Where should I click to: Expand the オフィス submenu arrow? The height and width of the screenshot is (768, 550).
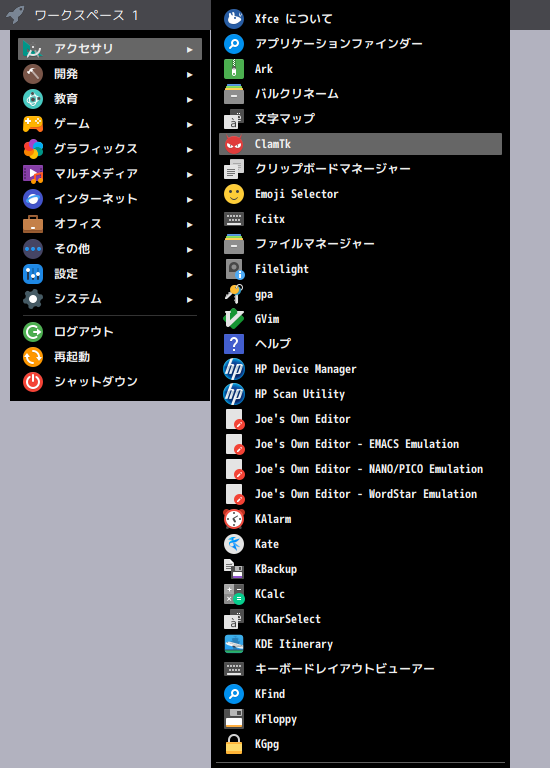[190, 224]
